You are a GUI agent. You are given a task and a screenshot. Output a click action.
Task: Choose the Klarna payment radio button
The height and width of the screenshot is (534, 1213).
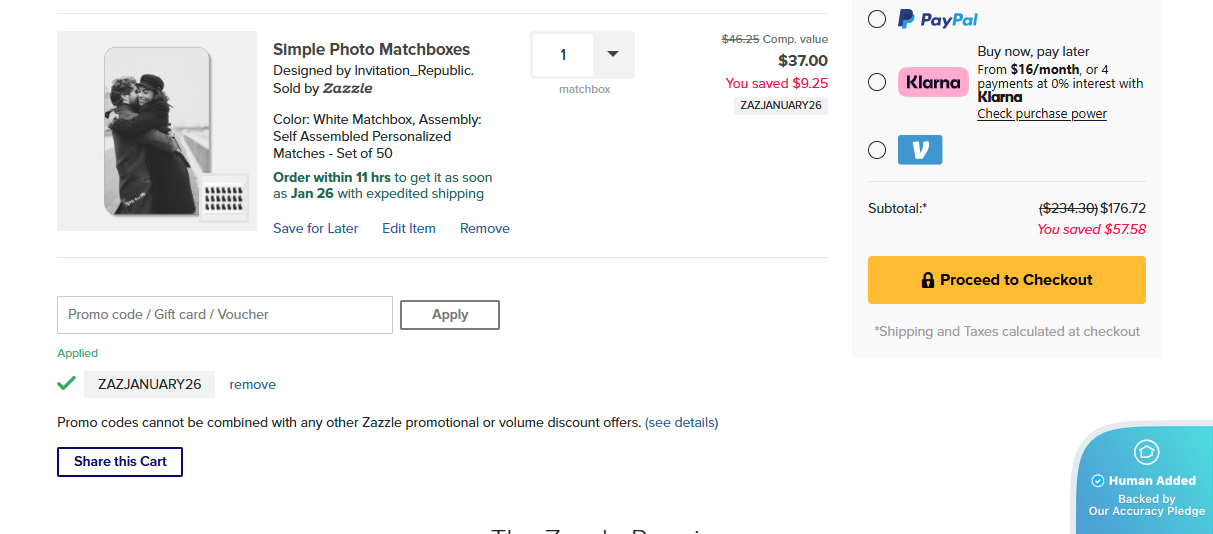click(x=877, y=82)
